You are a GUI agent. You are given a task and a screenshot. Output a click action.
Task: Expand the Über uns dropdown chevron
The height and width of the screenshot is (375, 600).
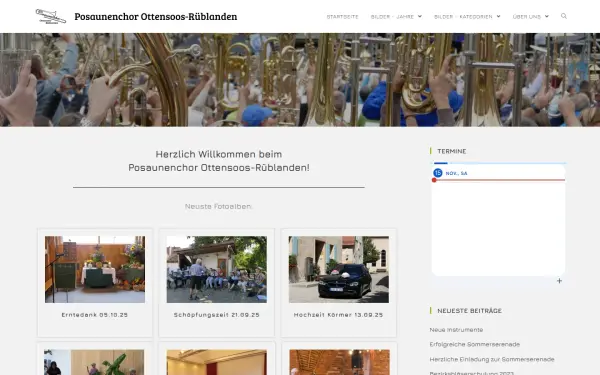coord(546,16)
